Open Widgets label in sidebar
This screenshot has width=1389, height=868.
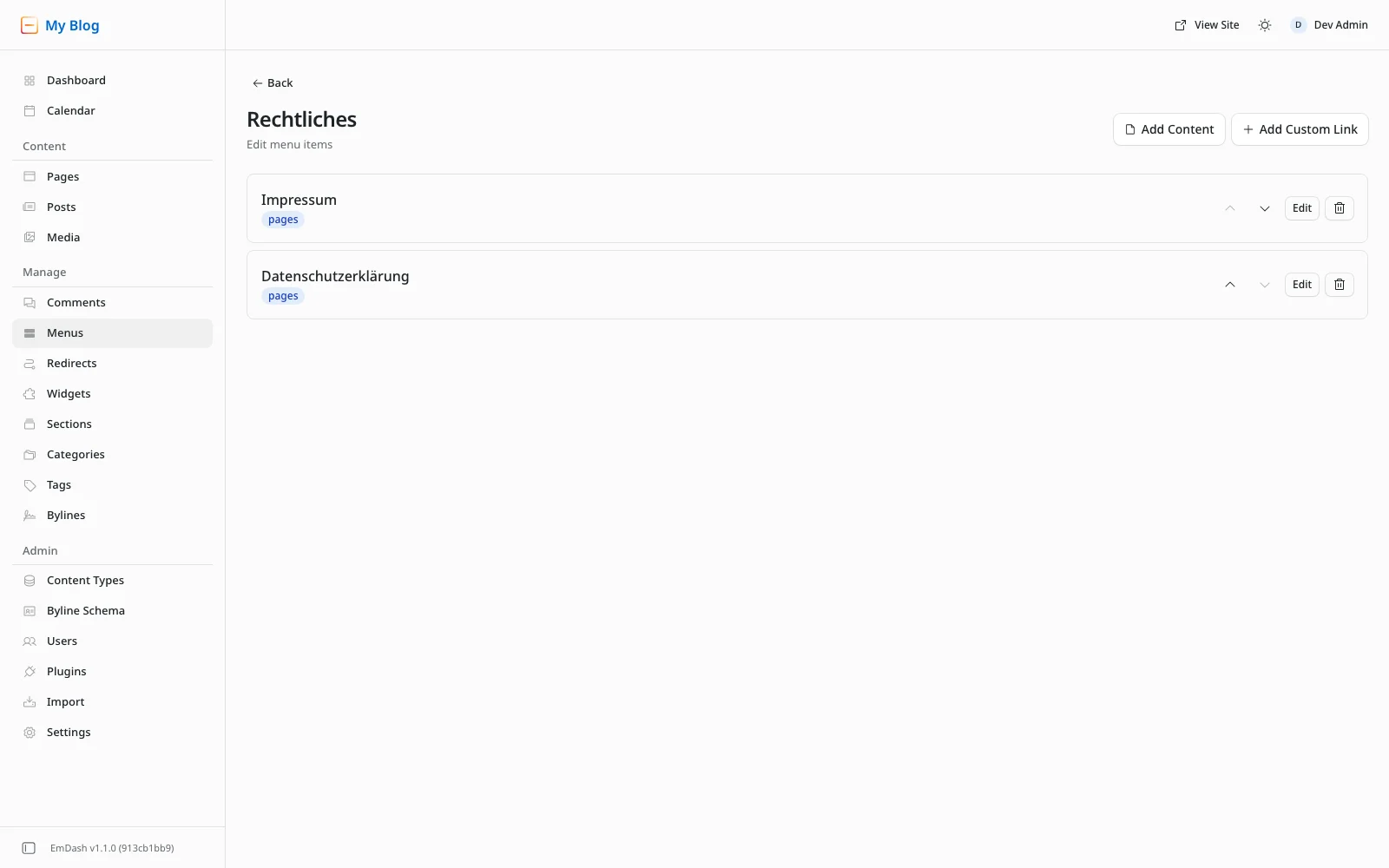(x=69, y=394)
